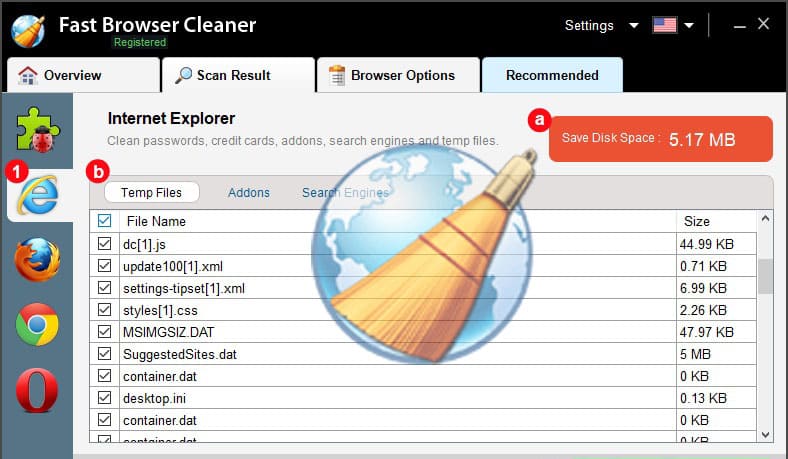Image resolution: width=788 pixels, height=459 pixels.
Task: Close the Fast Browser Cleaner window
Action: pyautogui.click(x=763, y=24)
